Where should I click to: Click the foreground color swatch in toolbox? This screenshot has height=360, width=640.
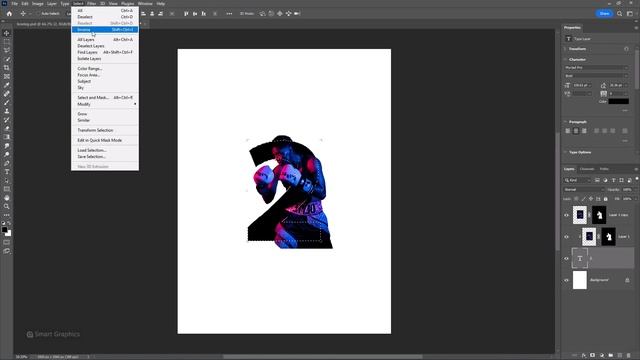pos(4,230)
